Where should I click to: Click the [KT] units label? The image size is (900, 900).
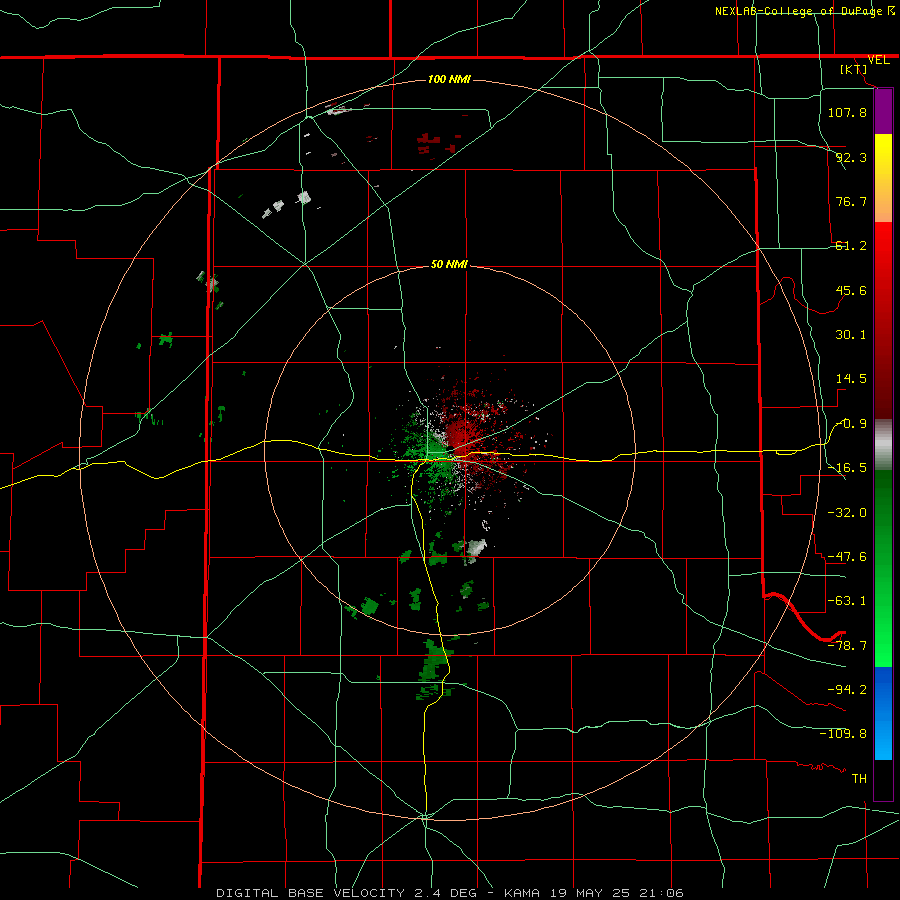pyautogui.click(x=854, y=69)
